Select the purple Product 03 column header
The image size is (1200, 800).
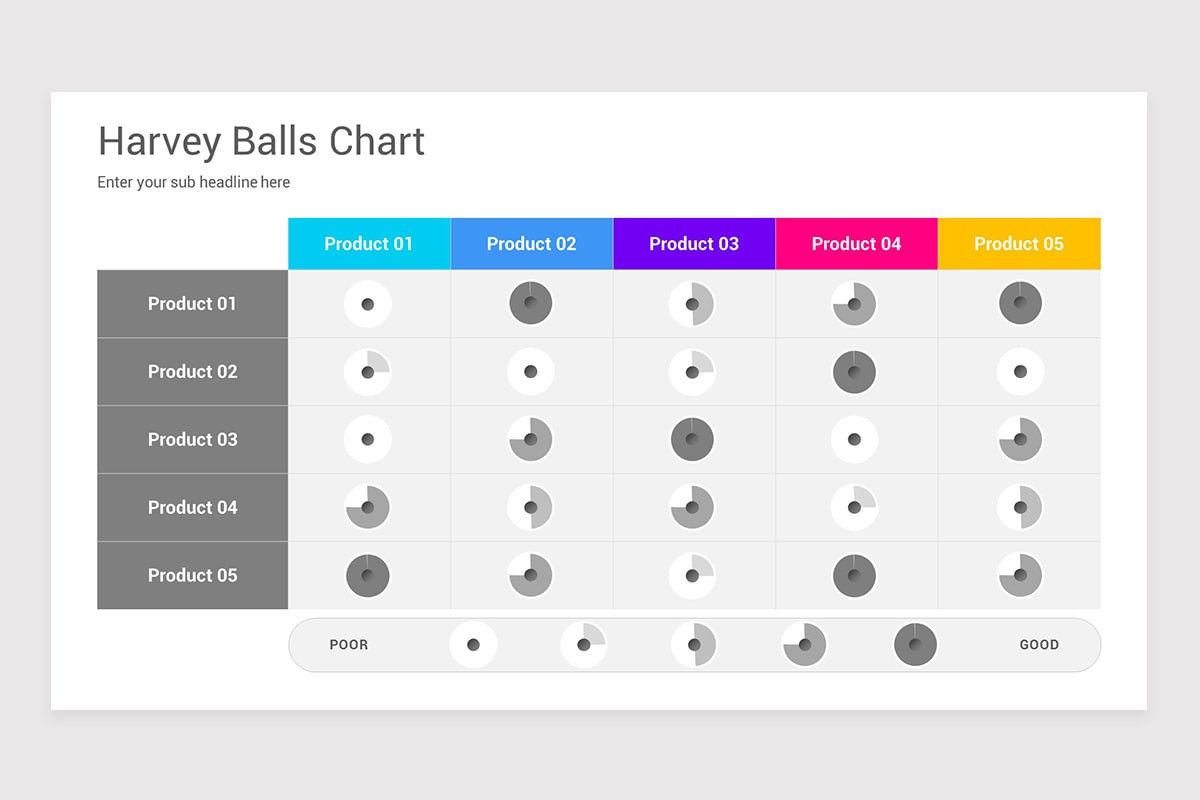click(x=694, y=244)
